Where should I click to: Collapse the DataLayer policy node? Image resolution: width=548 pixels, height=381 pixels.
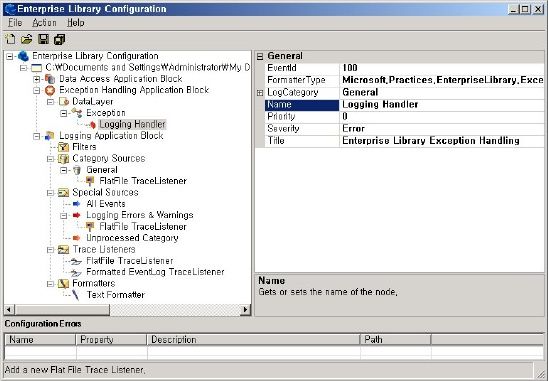(50, 102)
